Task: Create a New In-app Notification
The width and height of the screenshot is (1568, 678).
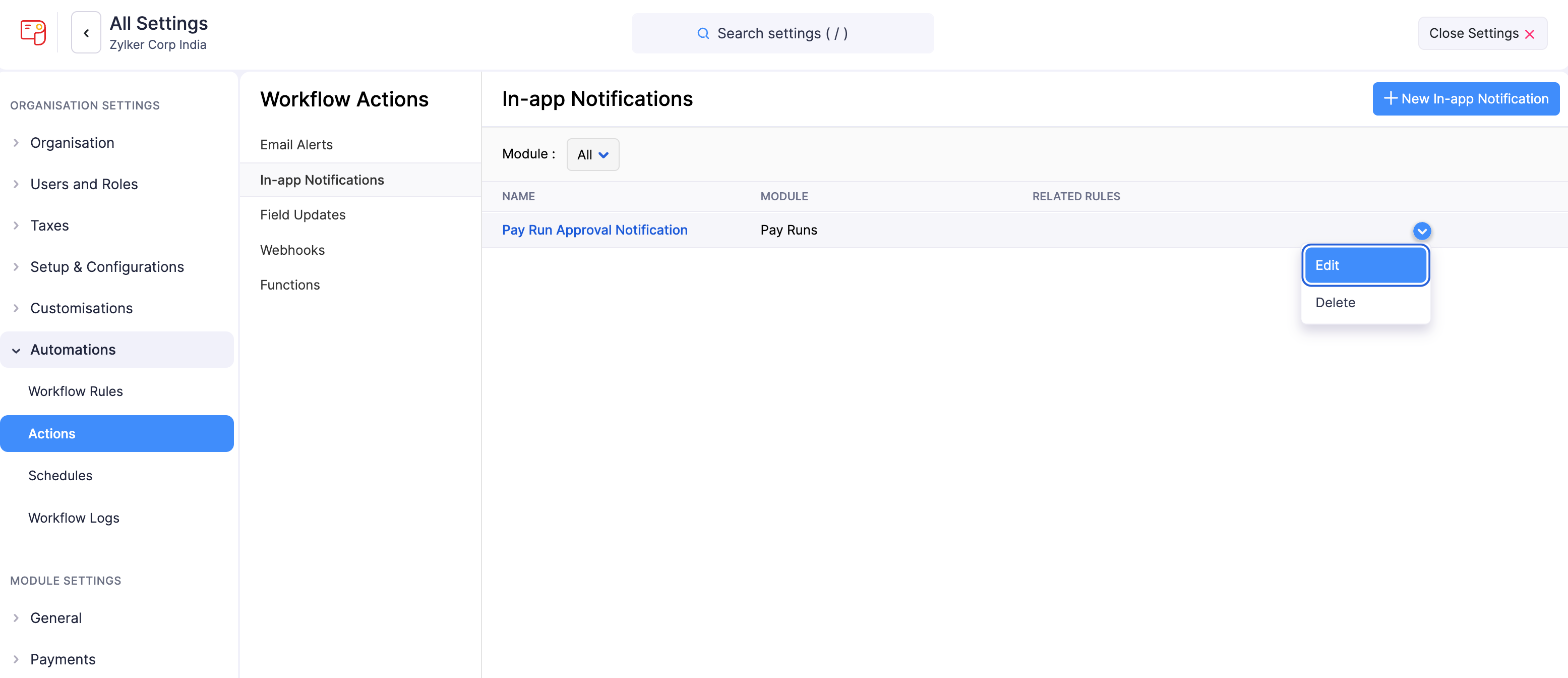Action: [1466, 99]
